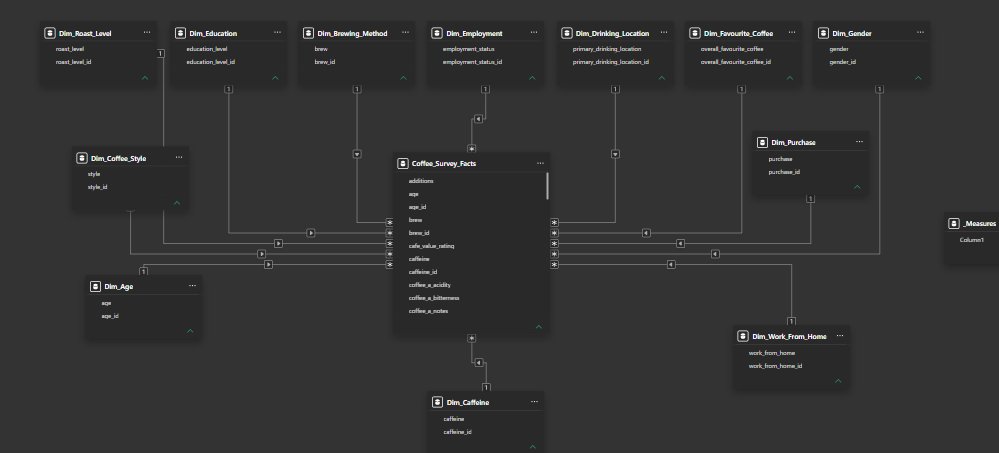
Task: Collapse the Dim_Drinking_Location table card
Action: pos(661,78)
